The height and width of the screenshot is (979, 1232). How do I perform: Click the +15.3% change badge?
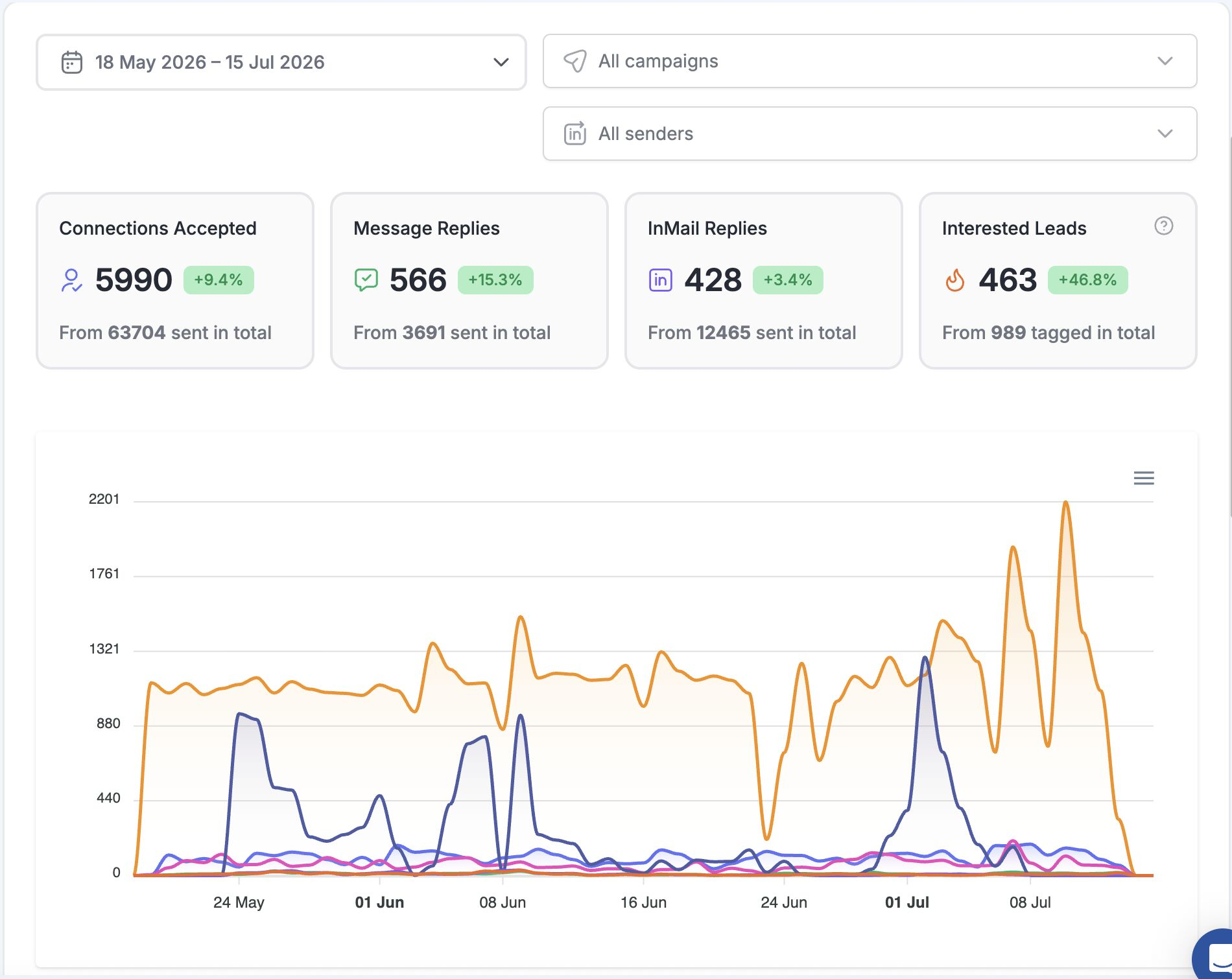coord(495,280)
